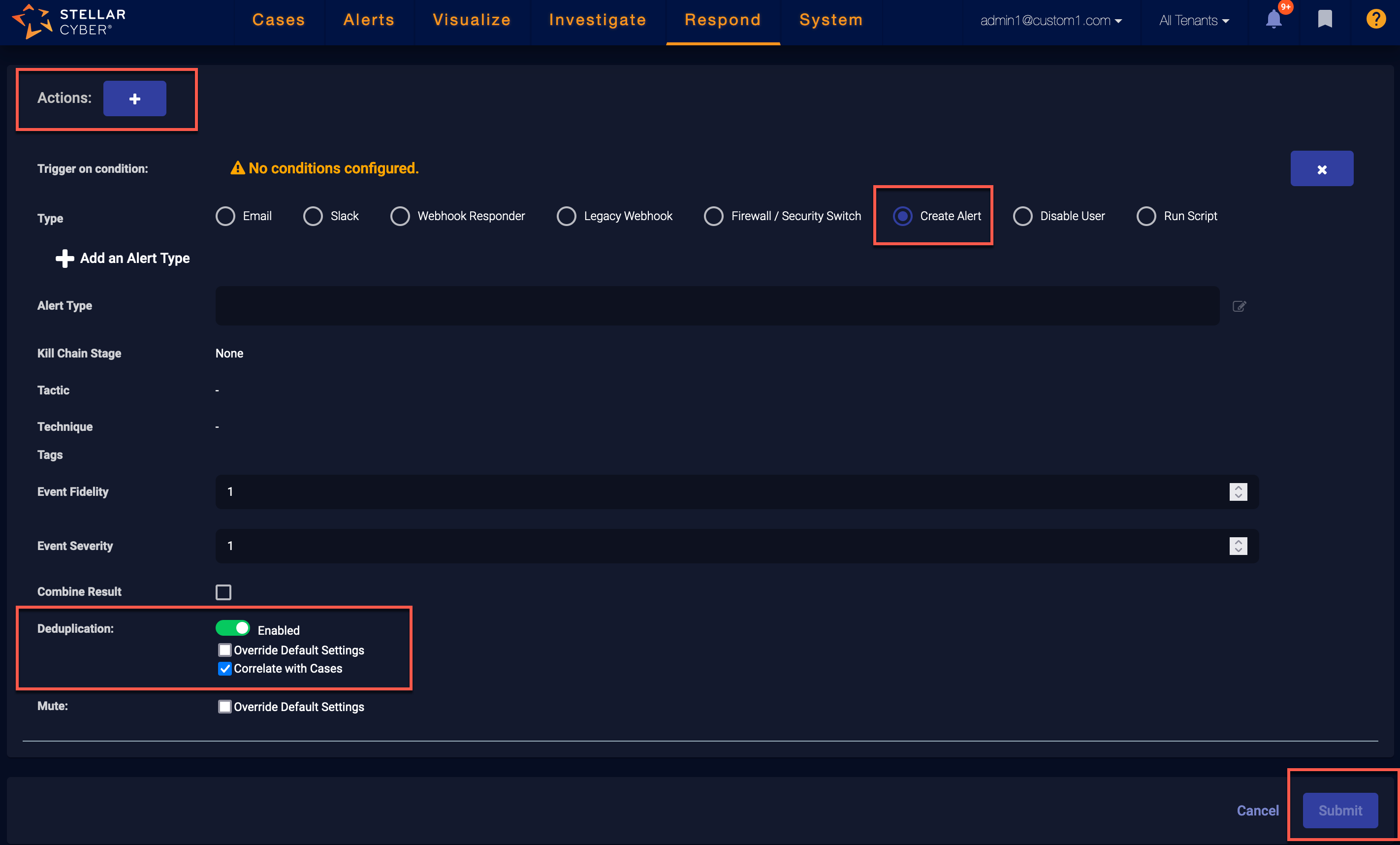
Task: Click the Cancel link
Action: [1257, 811]
